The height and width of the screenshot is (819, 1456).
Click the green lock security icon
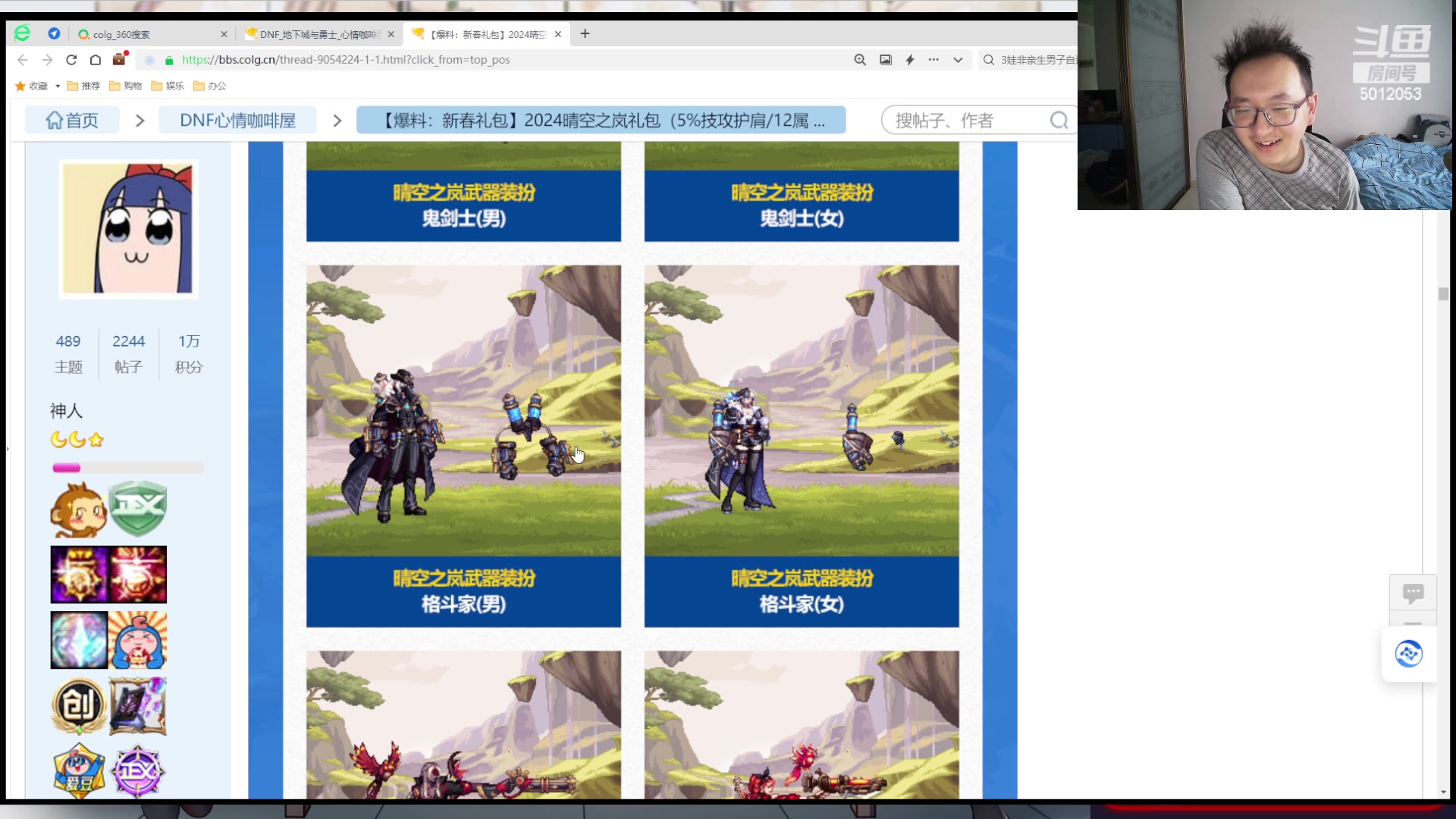(169, 60)
